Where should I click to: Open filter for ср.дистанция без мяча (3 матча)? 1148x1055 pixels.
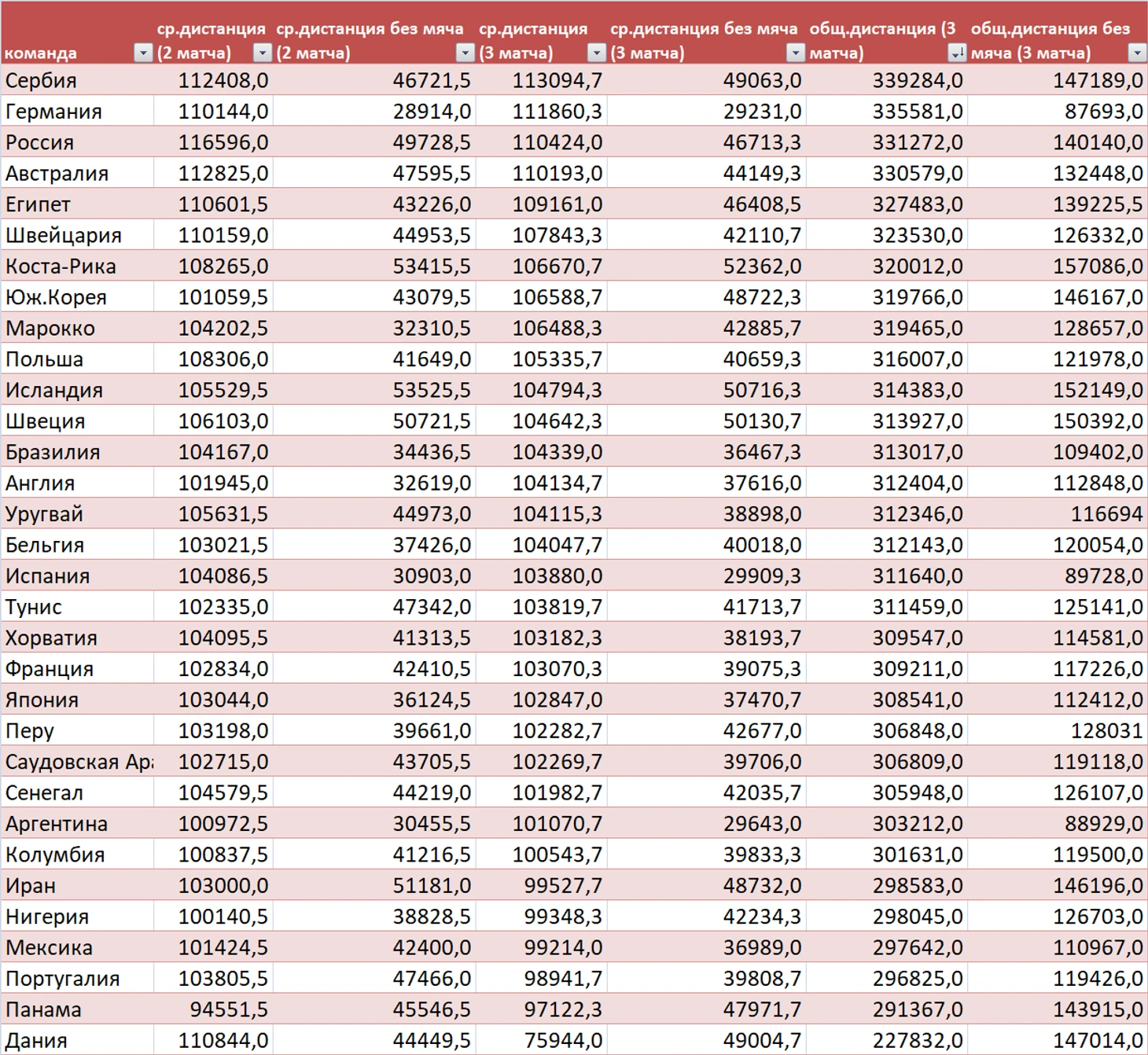(x=796, y=53)
